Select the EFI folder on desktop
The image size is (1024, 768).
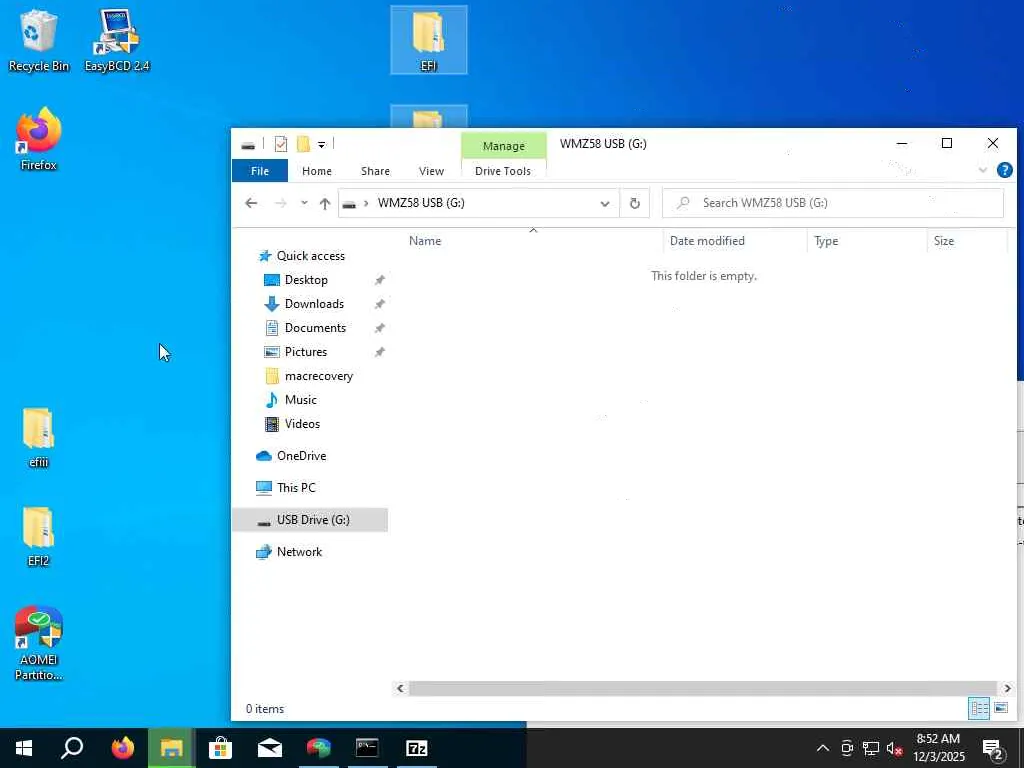(428, 40)
